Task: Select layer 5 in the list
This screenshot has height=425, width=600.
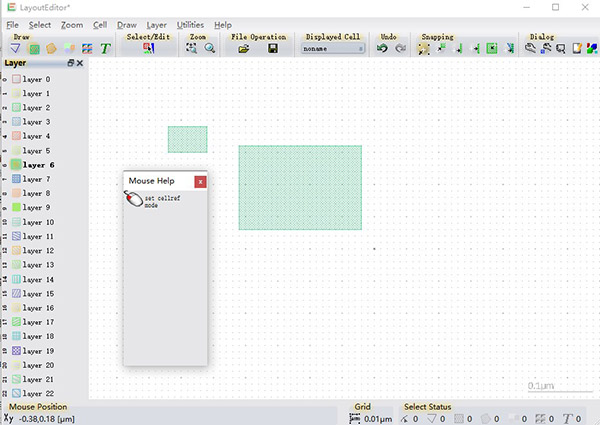Action: tap(36, 150)
